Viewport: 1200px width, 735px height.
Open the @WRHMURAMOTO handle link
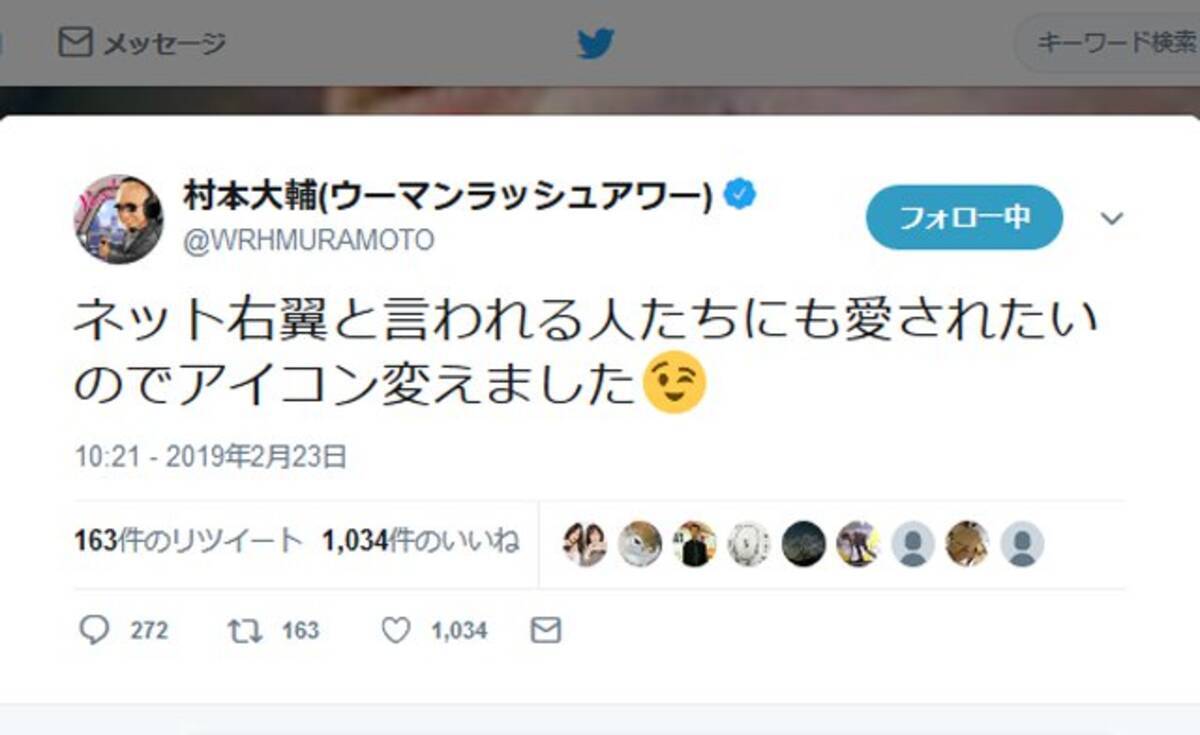tap(308, 241)
